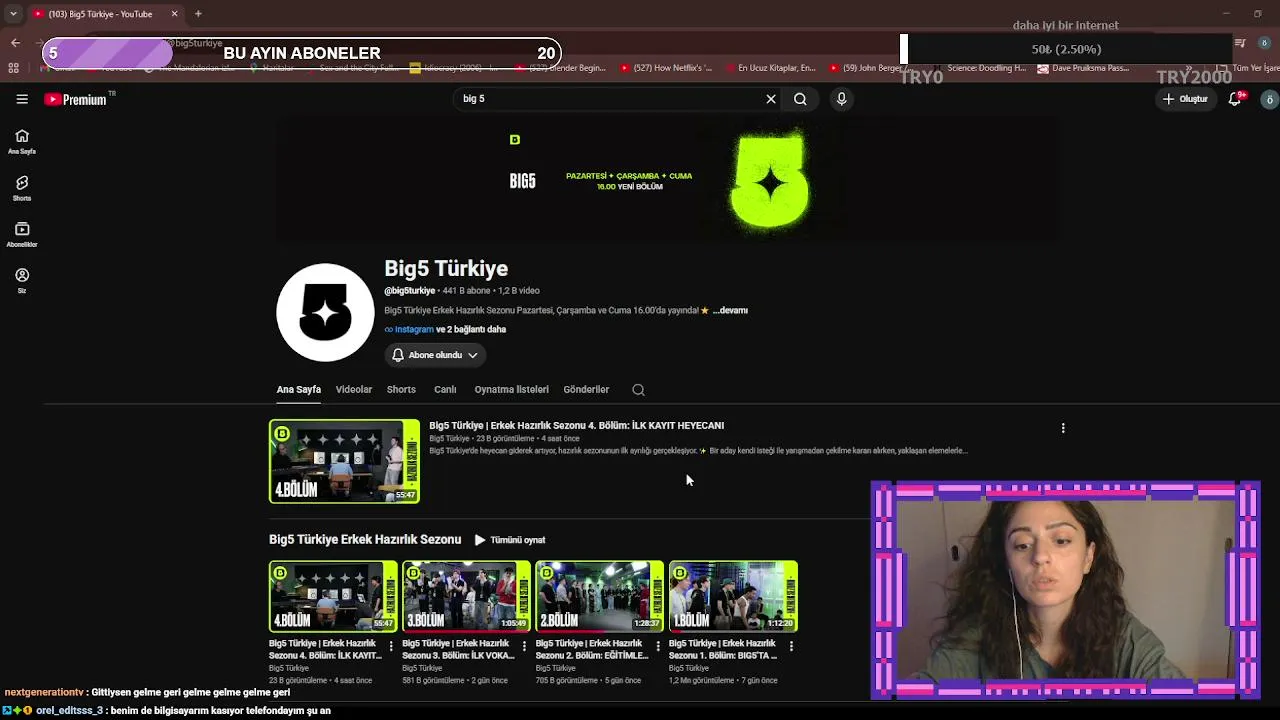Switch to the Videolar tab
The width and height of the screenshot is (1280, 720).
(354, 390)
